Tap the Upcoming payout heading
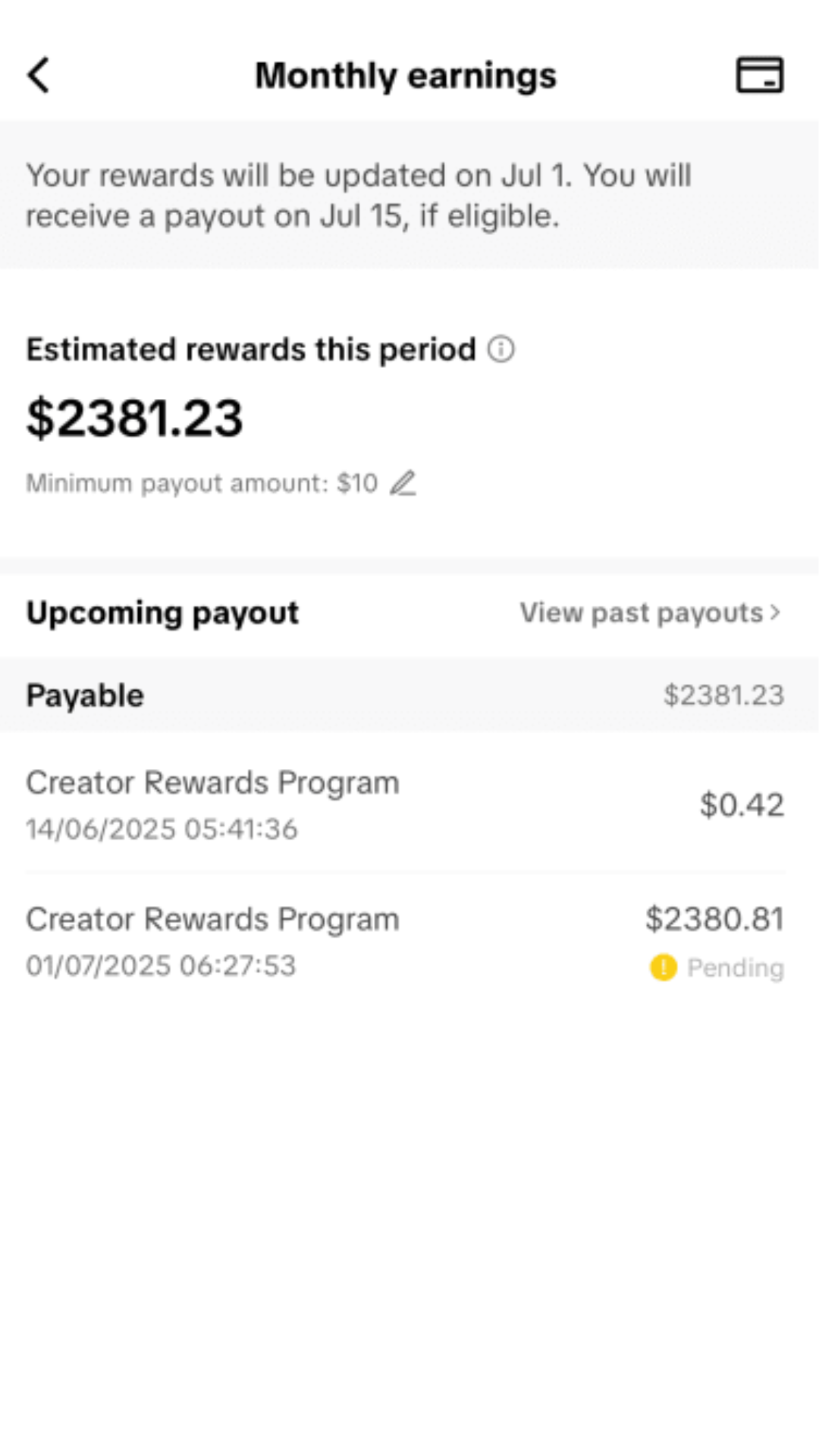The width and height of the screenshot is (819, 1456). (162, 613)
